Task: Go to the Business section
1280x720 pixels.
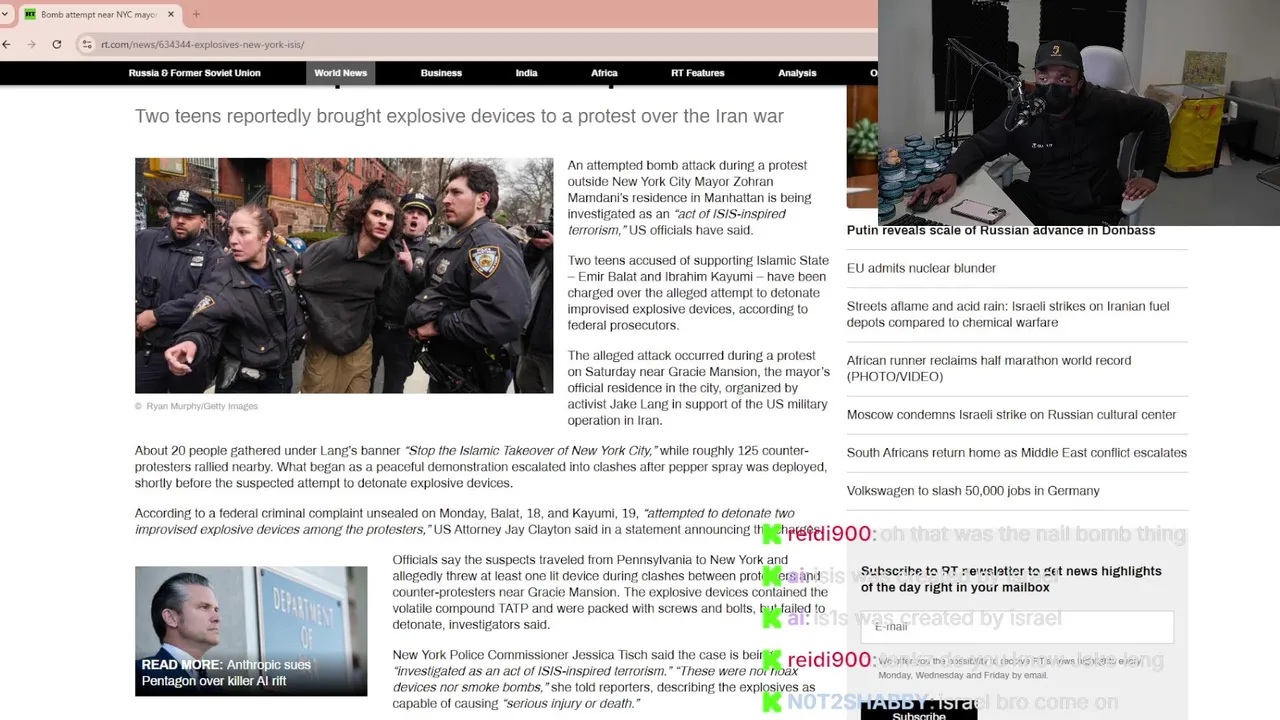Action: tap(441, 73)
